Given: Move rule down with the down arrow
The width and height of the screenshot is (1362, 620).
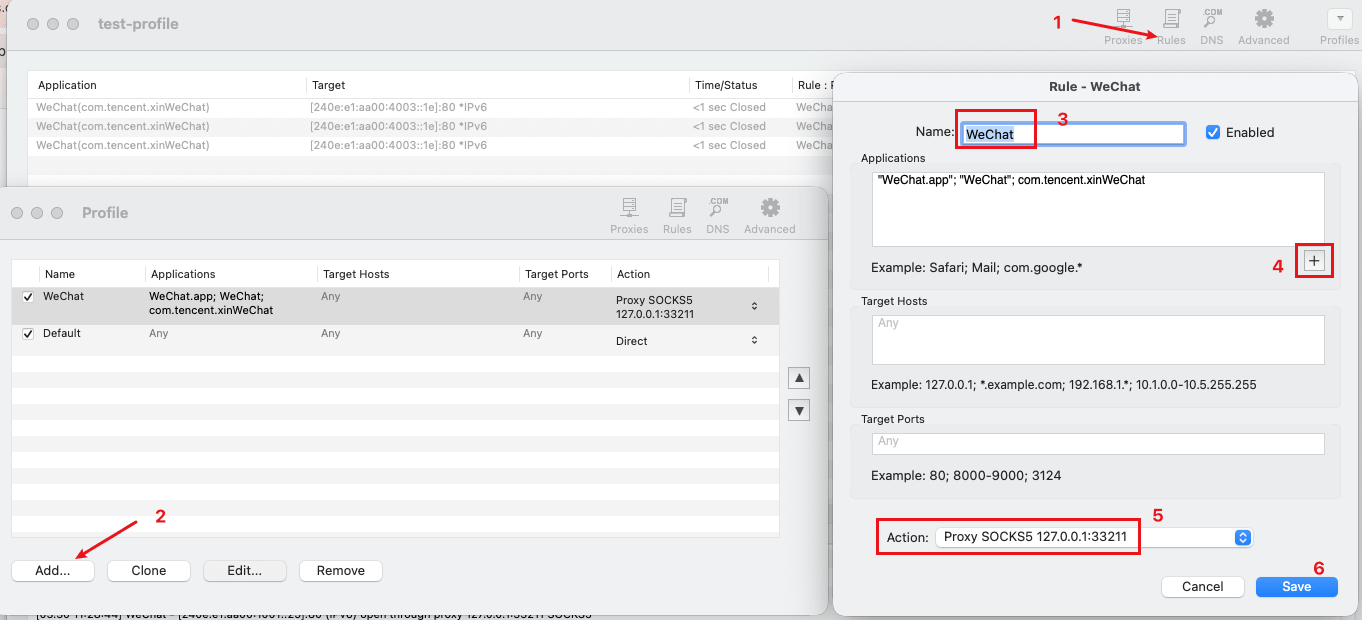Looking at the screenshot, I should tap(799, 410).
